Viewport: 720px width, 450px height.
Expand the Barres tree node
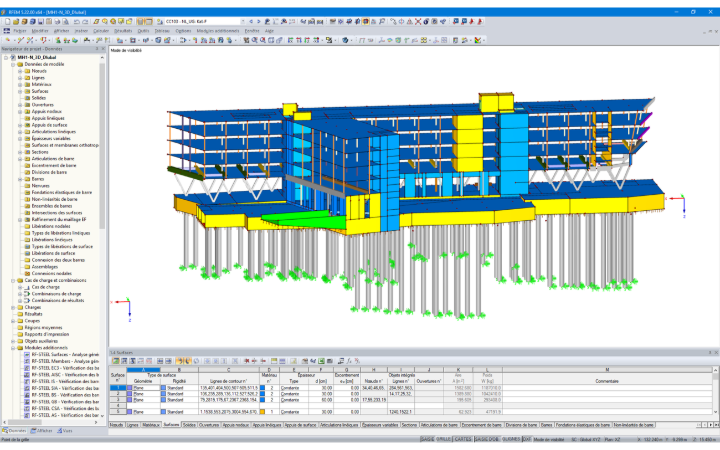(20, 179)
